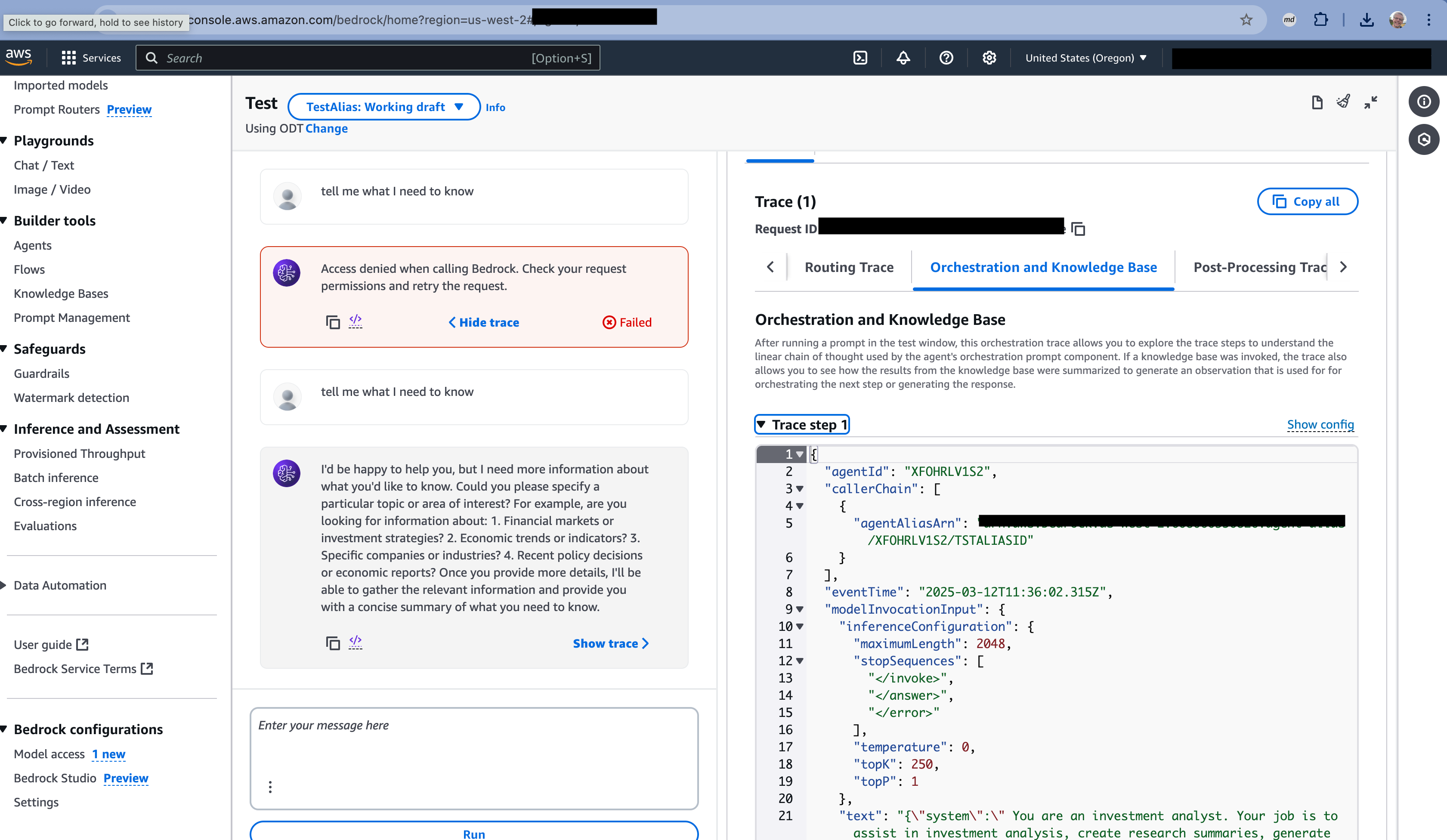
Task: Open the TestAlias Working draft dropdown
Action: [x=383, y=107]
